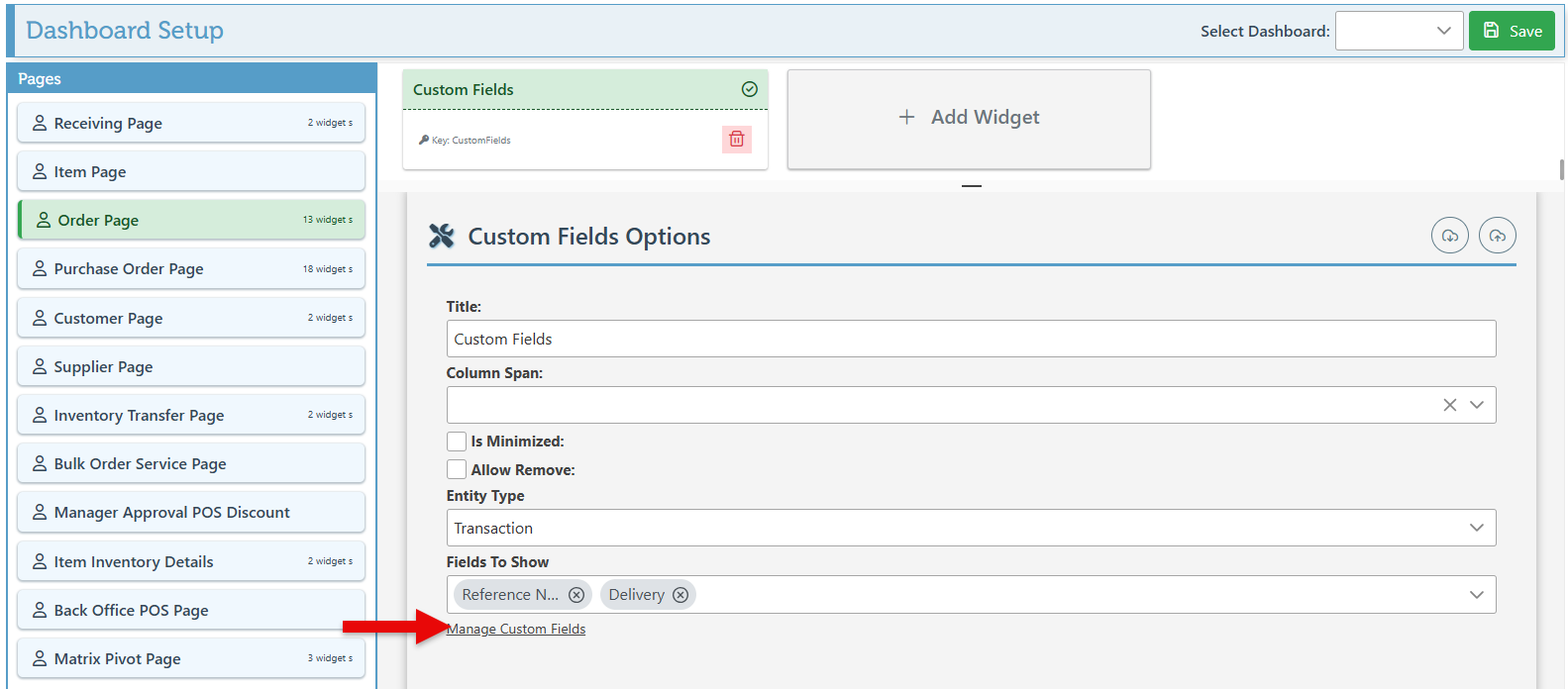Screen dimensions: 1568x689
Task: Open the Select Dashboard dropdown
Action: pos(1399,31)
